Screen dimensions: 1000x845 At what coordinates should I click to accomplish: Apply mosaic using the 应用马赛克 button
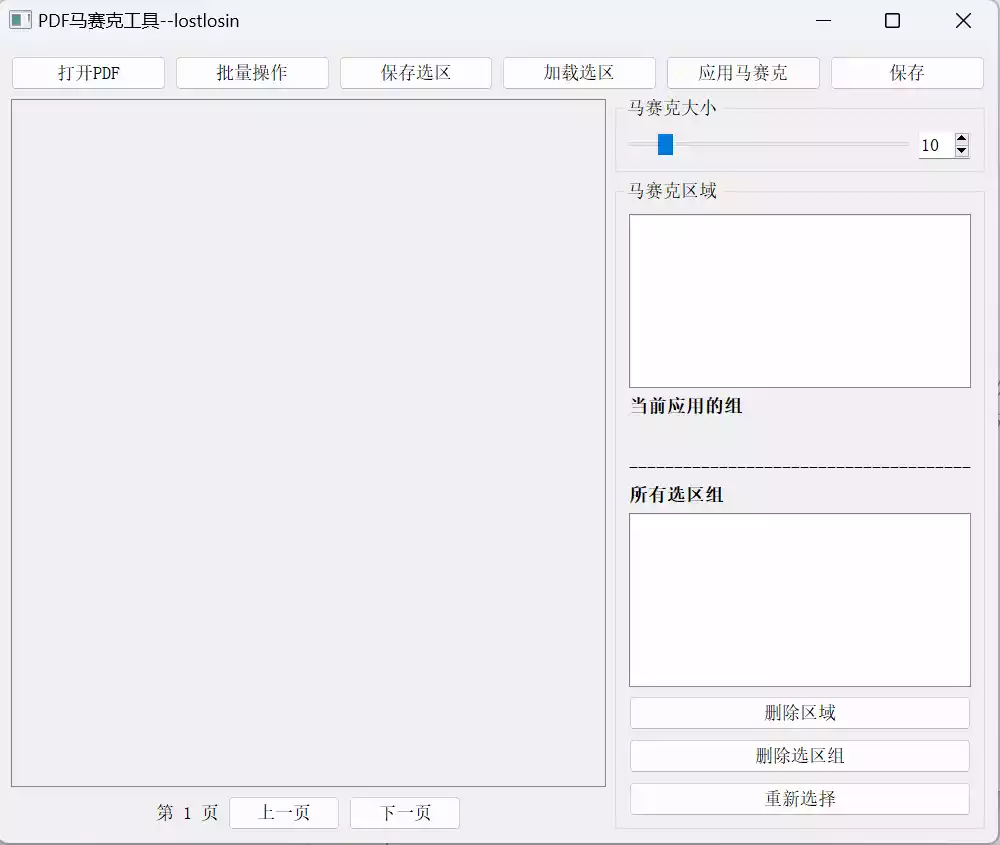(x=743, y=72)
